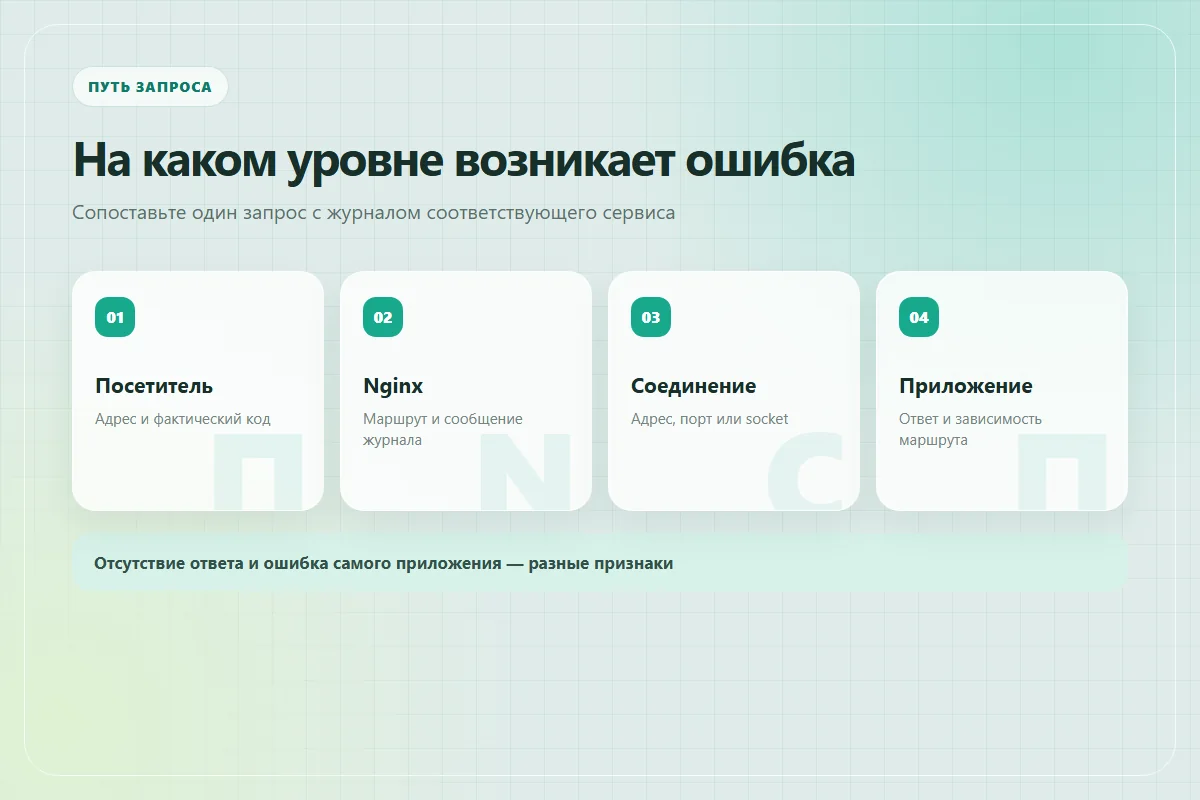Select the 01 step badge
The height and width of the screenshot is (800, 1200).
pos(115,317)
